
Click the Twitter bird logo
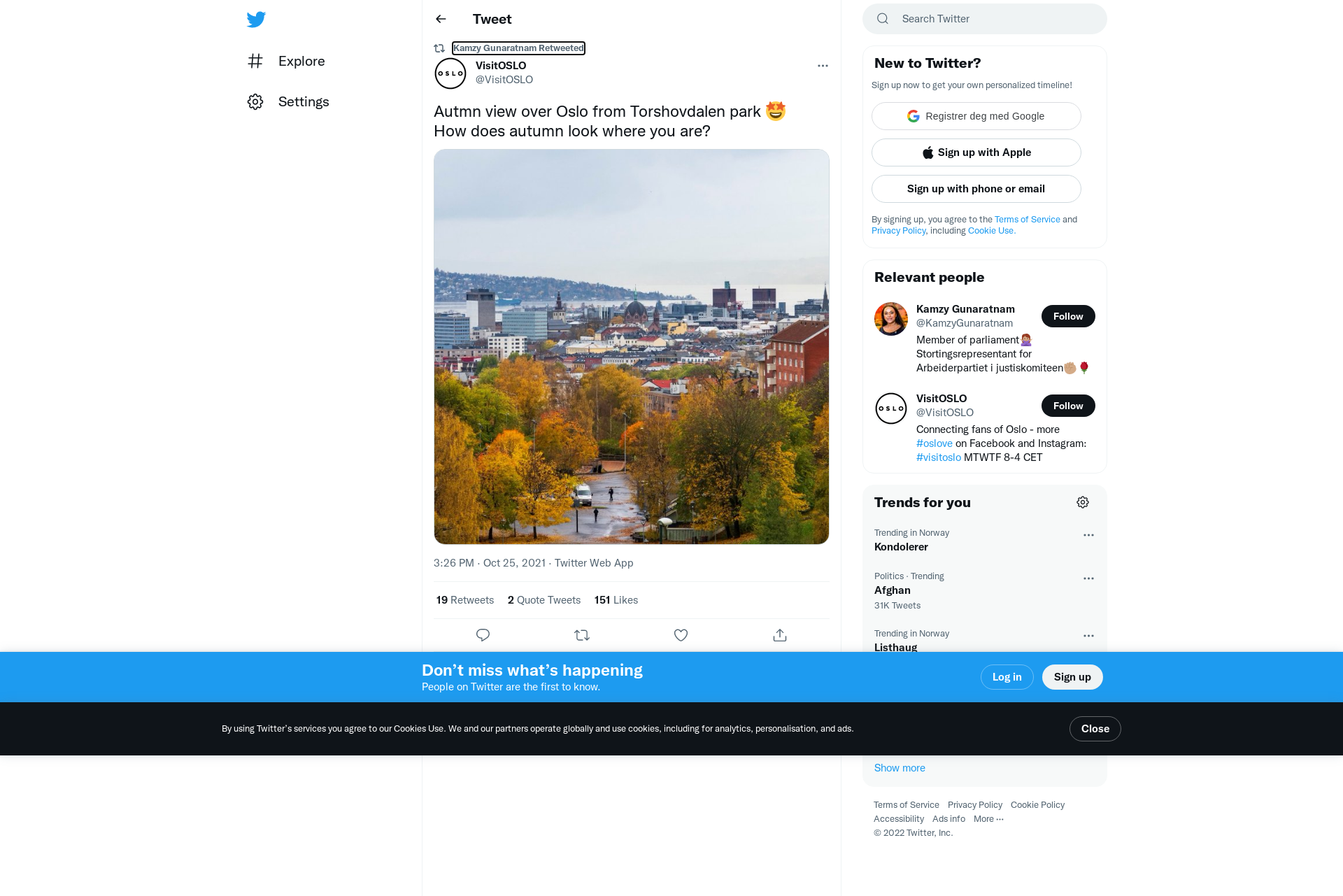[256, 20]
